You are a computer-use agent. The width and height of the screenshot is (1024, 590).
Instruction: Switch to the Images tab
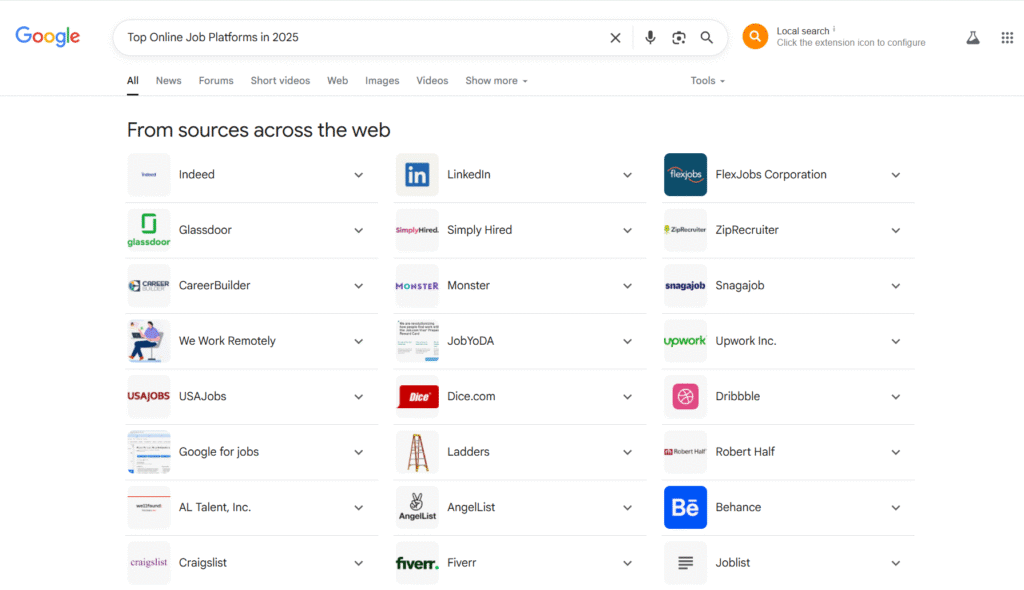tap(382, 80)
